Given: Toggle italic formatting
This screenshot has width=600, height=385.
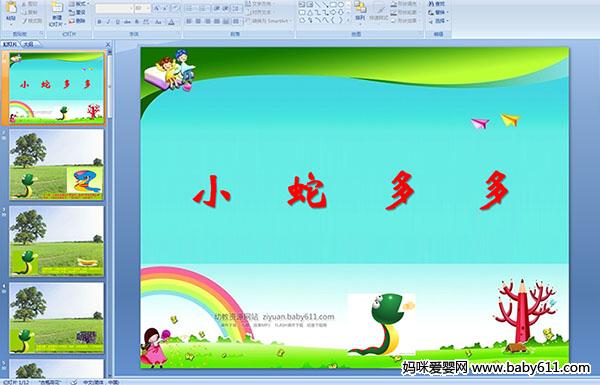Looking at the screenshot, I should click(108, 22).
